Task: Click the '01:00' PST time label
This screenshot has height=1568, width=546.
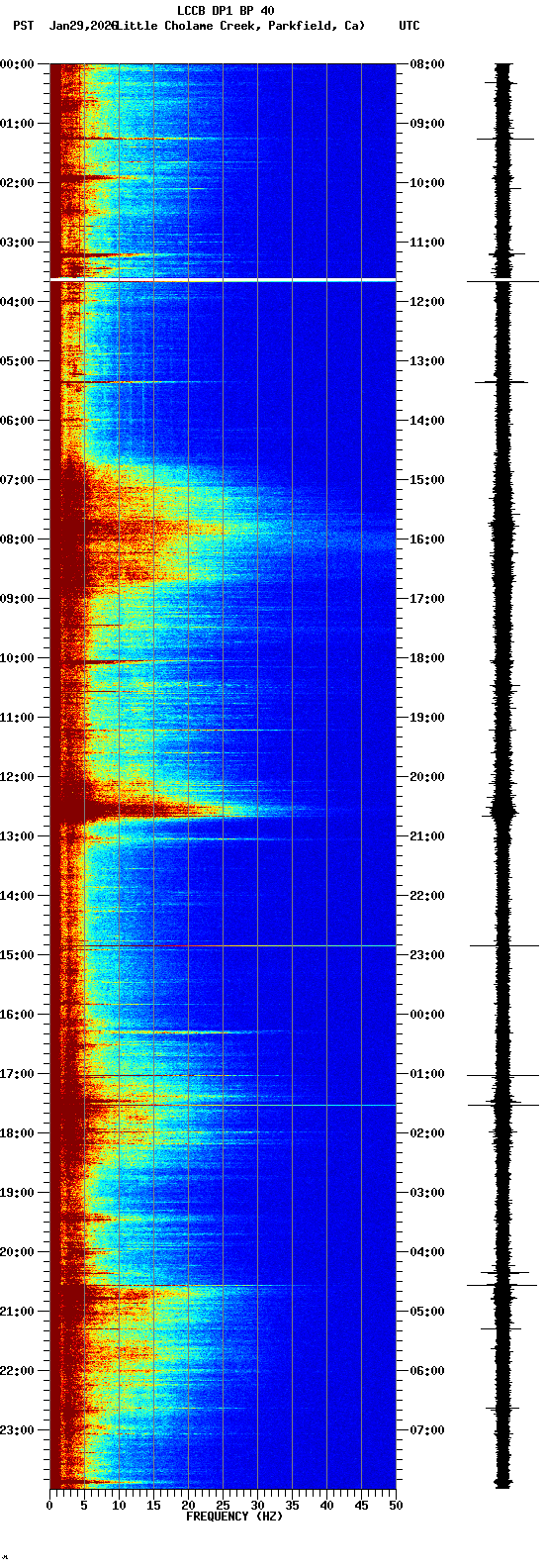Action: click(17, 124)
